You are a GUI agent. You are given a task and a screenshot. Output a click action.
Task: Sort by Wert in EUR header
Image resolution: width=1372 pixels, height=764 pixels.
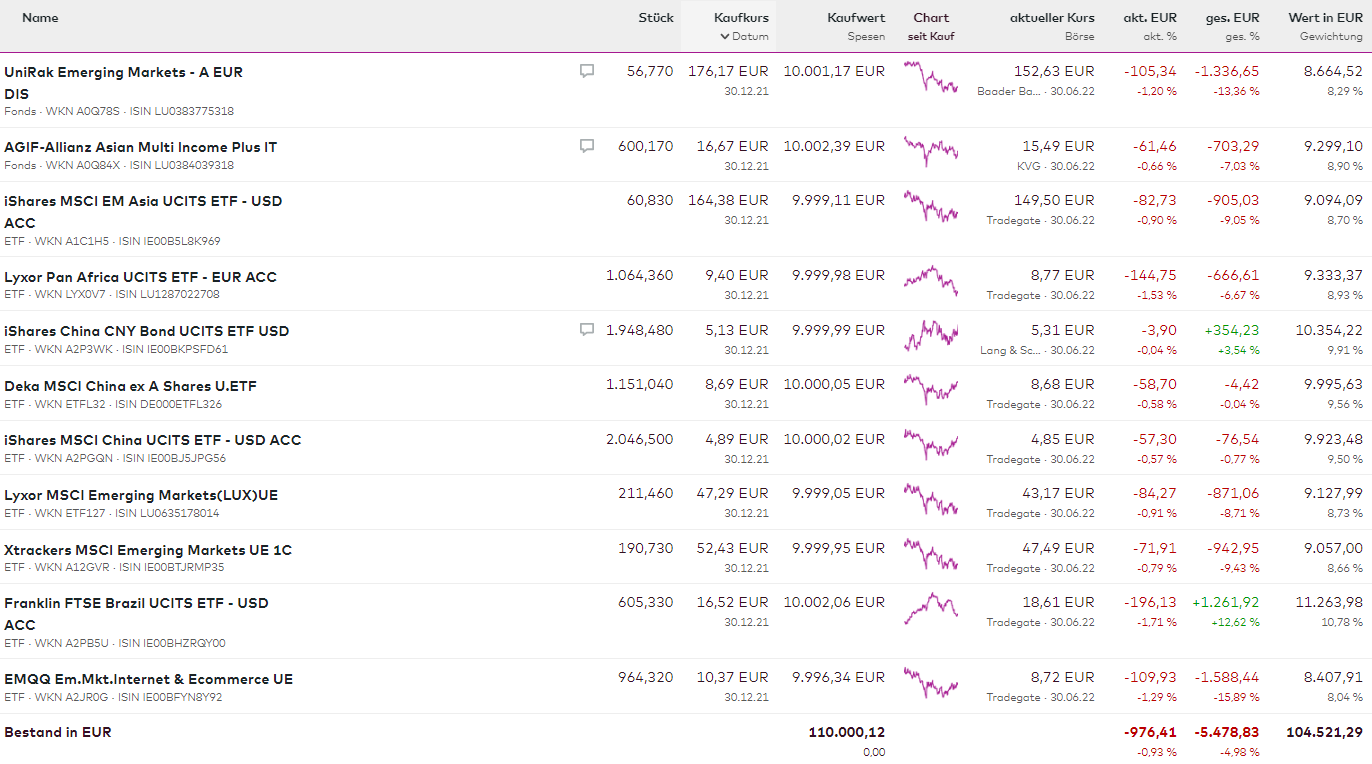1325,18
